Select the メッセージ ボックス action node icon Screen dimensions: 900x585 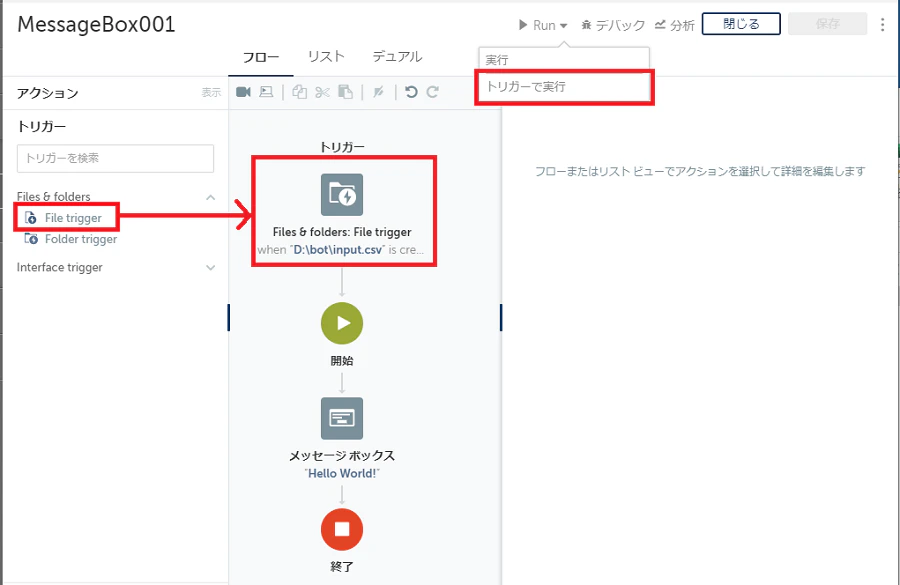(x=342, y=418)
